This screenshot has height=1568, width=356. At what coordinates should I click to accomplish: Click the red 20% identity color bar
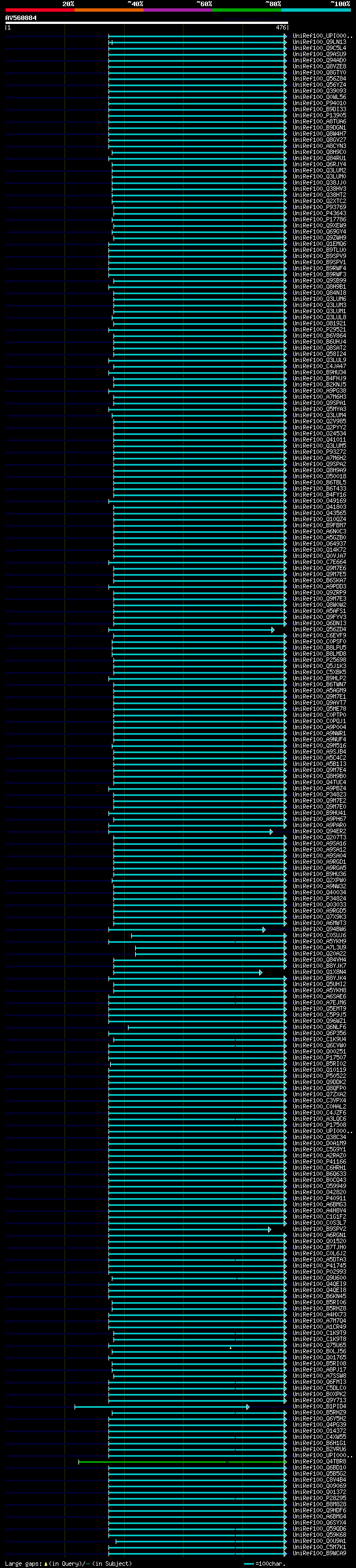coord(39,10)
